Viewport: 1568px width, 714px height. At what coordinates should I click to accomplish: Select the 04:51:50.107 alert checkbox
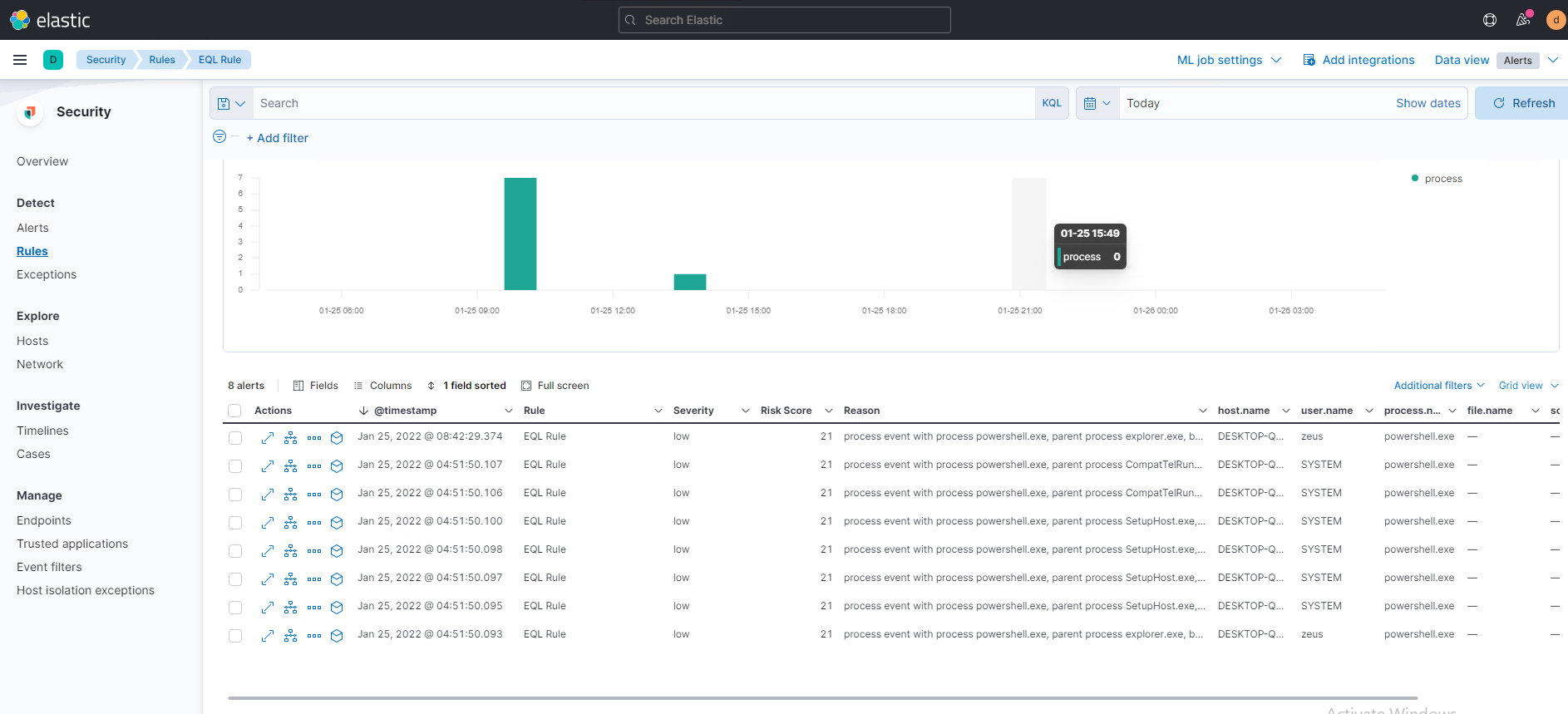point(235,466)
